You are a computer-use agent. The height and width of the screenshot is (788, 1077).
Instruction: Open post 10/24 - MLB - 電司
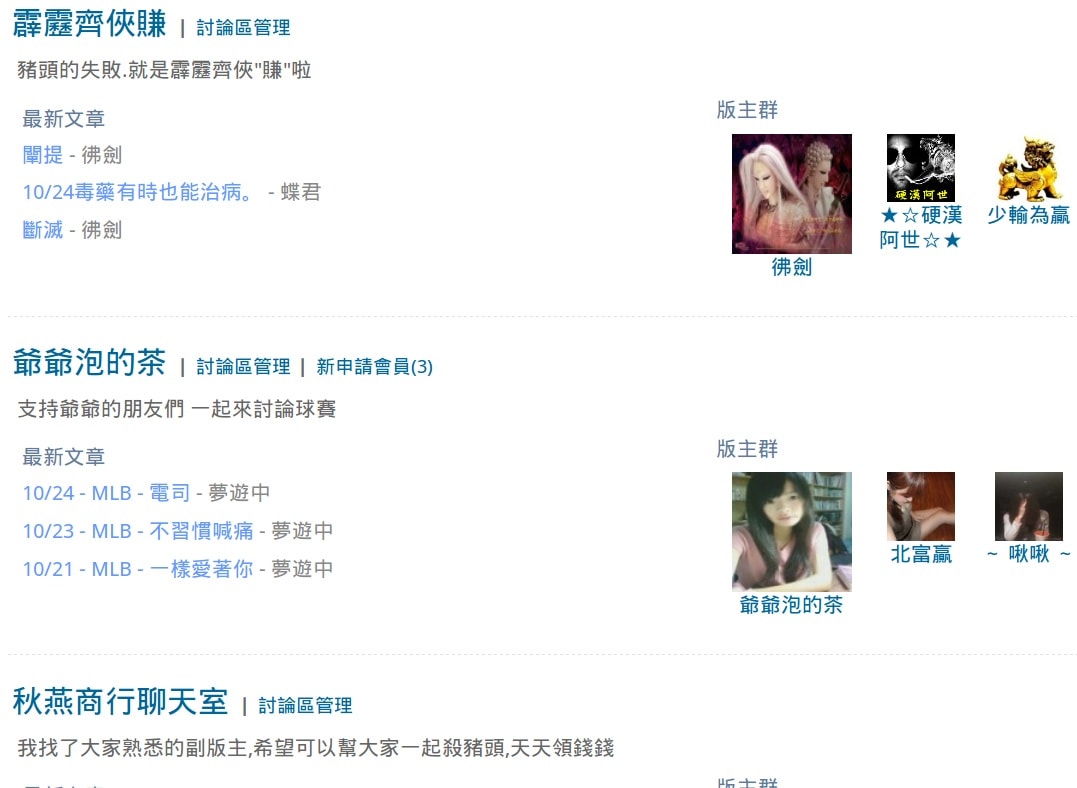pyautogui.click(x=106, y=493)
